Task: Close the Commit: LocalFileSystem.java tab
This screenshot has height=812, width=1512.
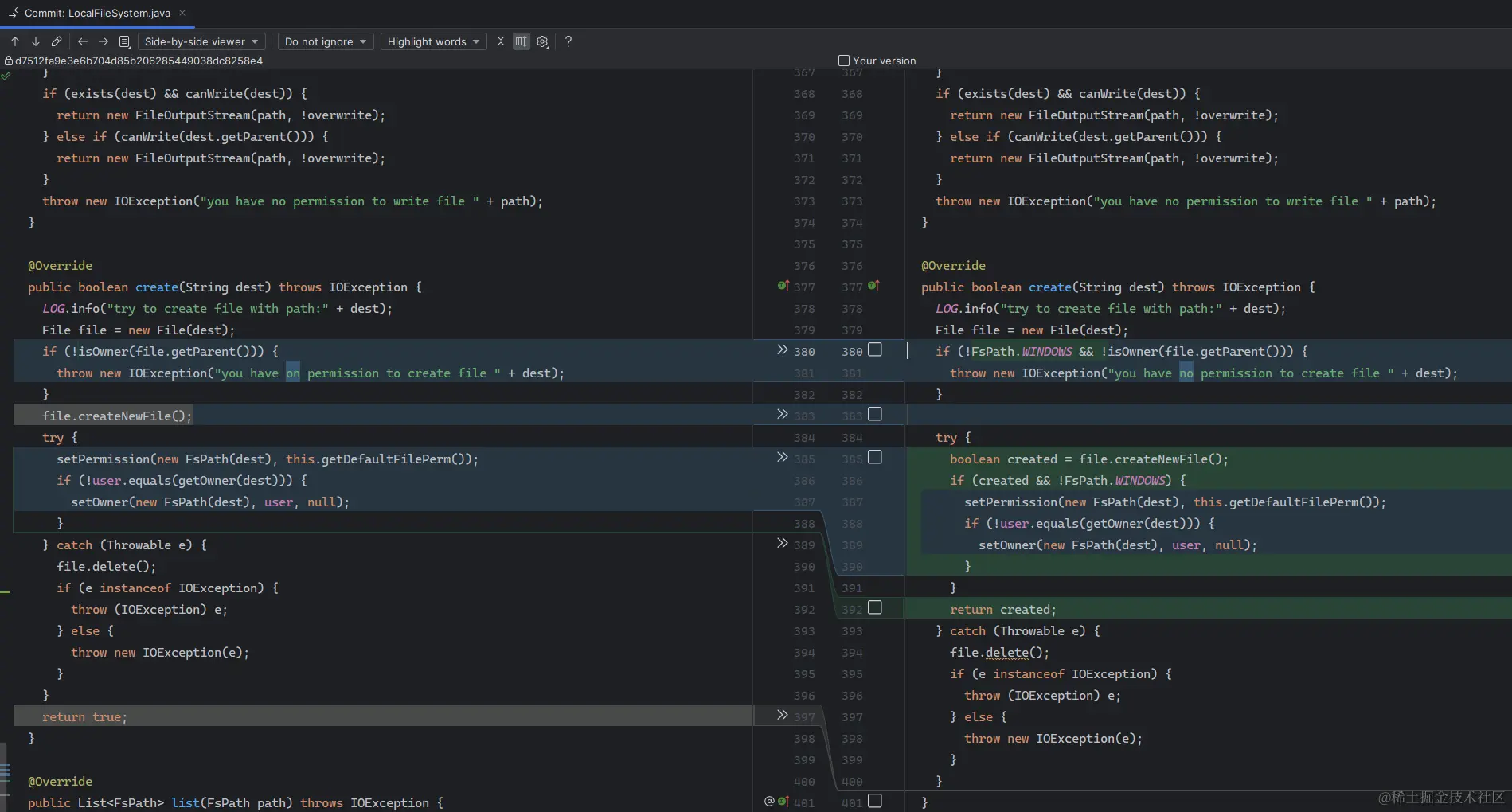Action: click(182, 13)
